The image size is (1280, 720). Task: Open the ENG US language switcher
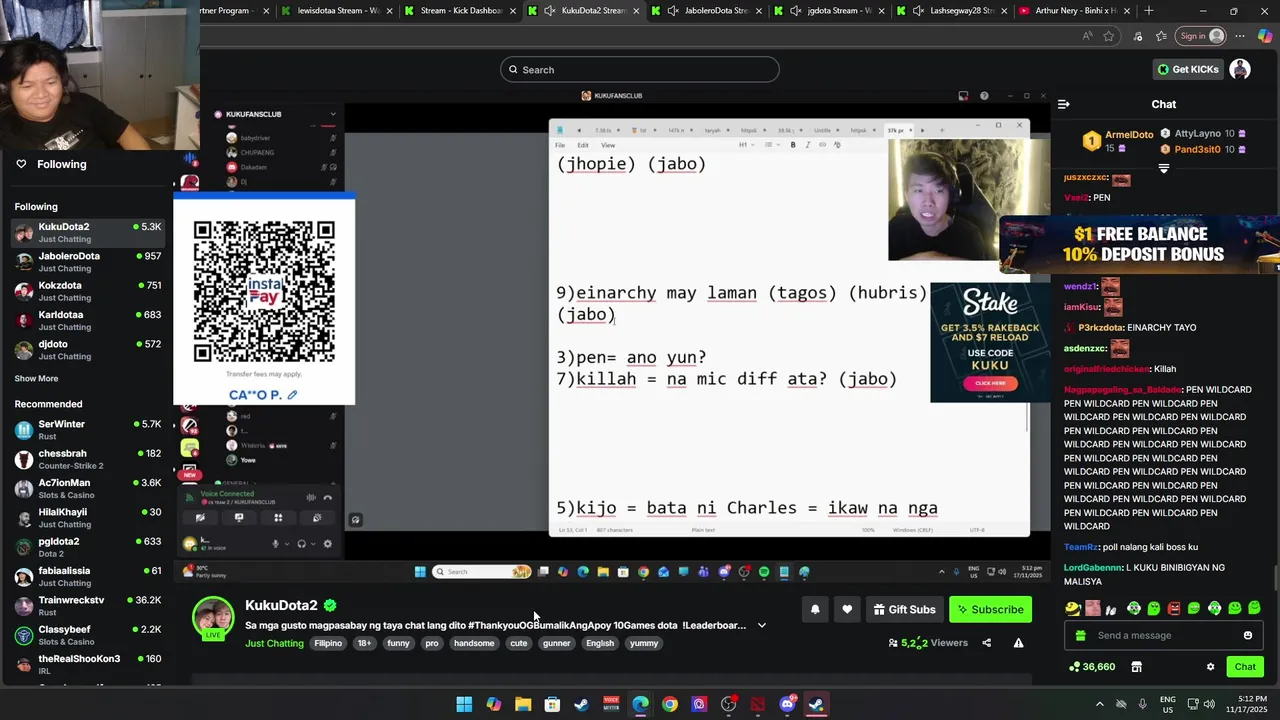click(1168, 704)
